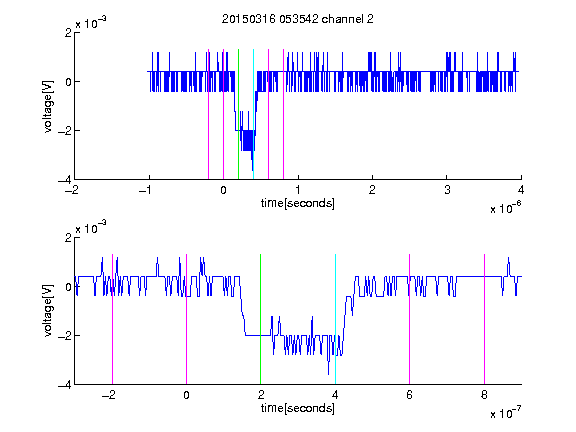The image size is (576, 432).
Task: Click the rightmost magenta line in the top plot
Action: click(x=283, y=114)
